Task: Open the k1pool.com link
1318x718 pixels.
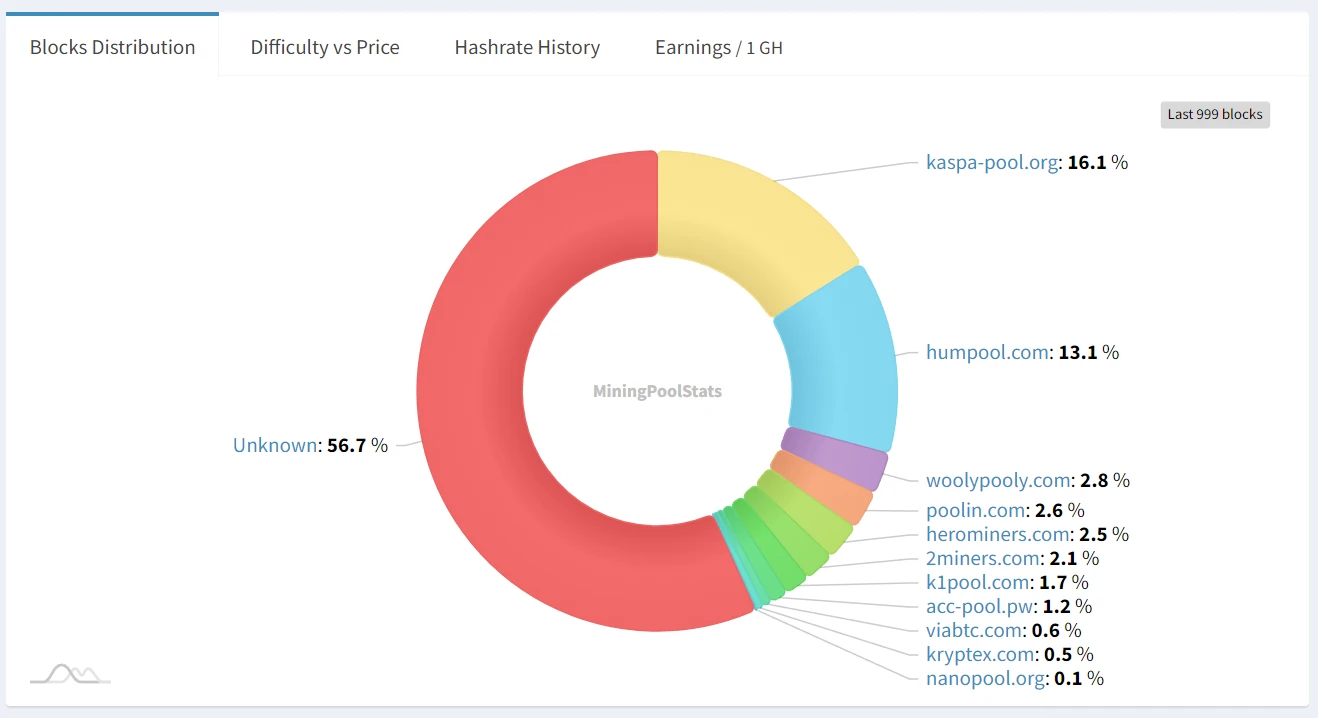Action: tap(978, 582)
